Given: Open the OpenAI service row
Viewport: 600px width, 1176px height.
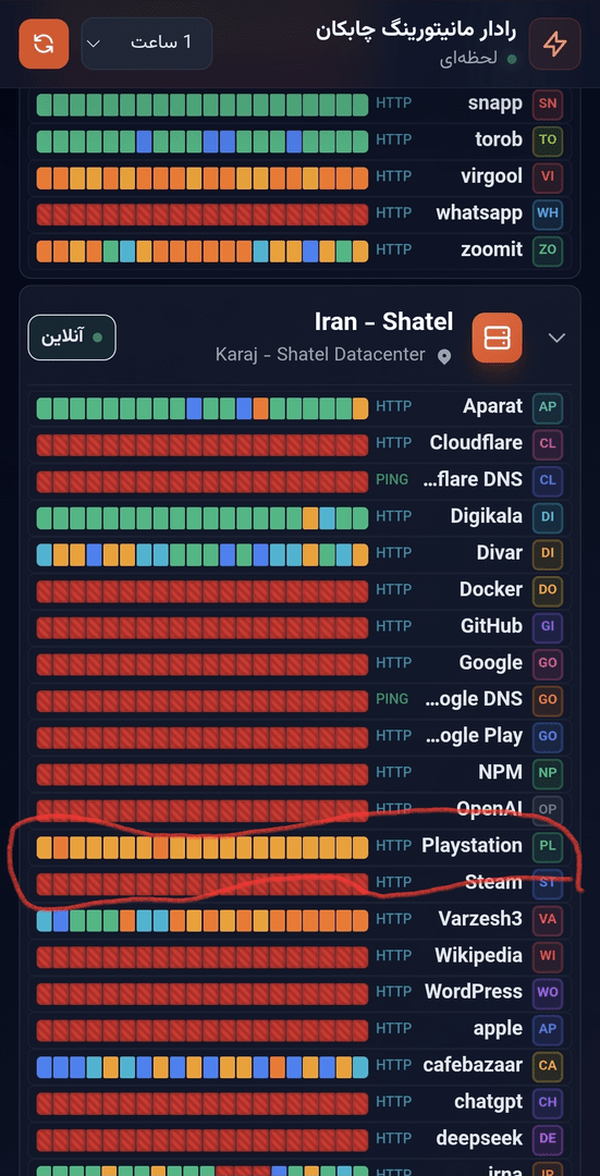Looking at the screenshot, I should [300, 809].
